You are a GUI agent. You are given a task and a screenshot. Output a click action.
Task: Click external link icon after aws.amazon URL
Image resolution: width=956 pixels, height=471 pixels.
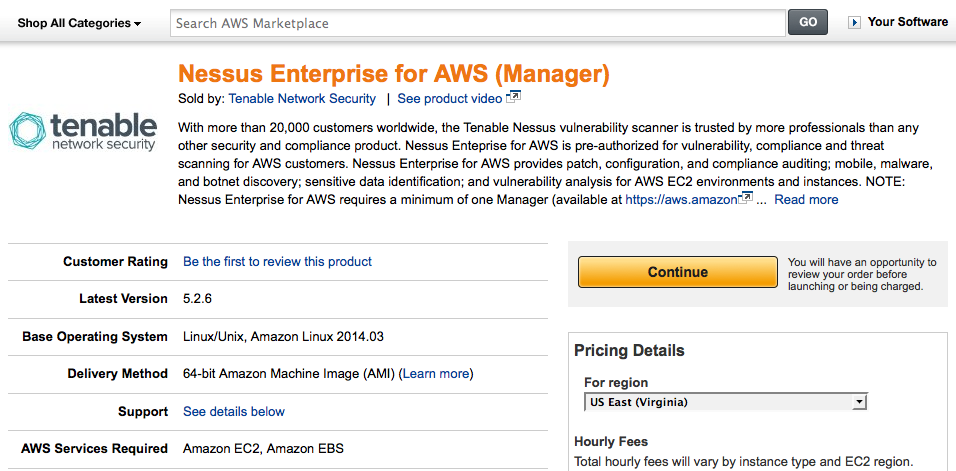tap(745, 197)
